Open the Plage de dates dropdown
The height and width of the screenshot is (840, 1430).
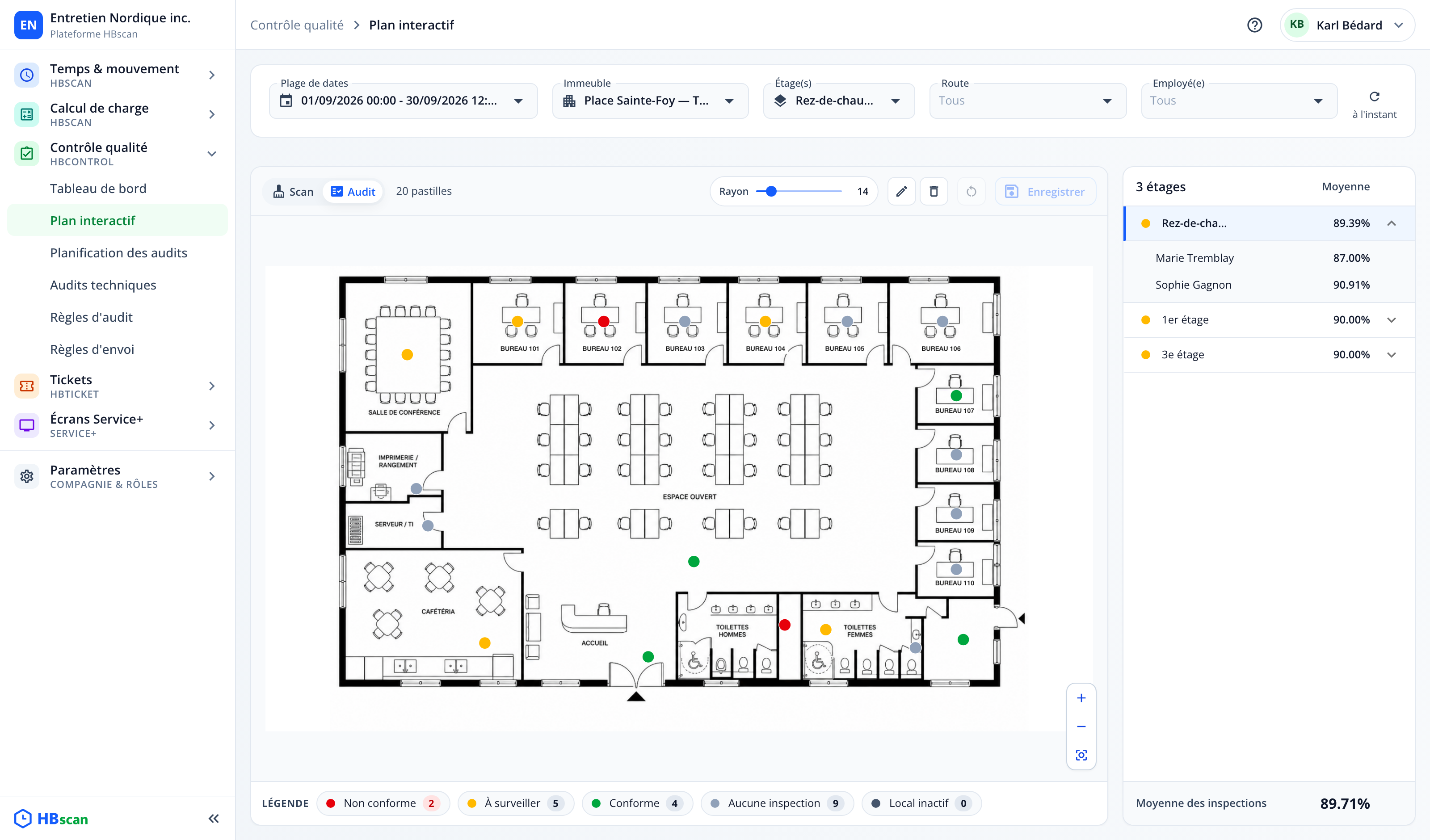point(403,101)
